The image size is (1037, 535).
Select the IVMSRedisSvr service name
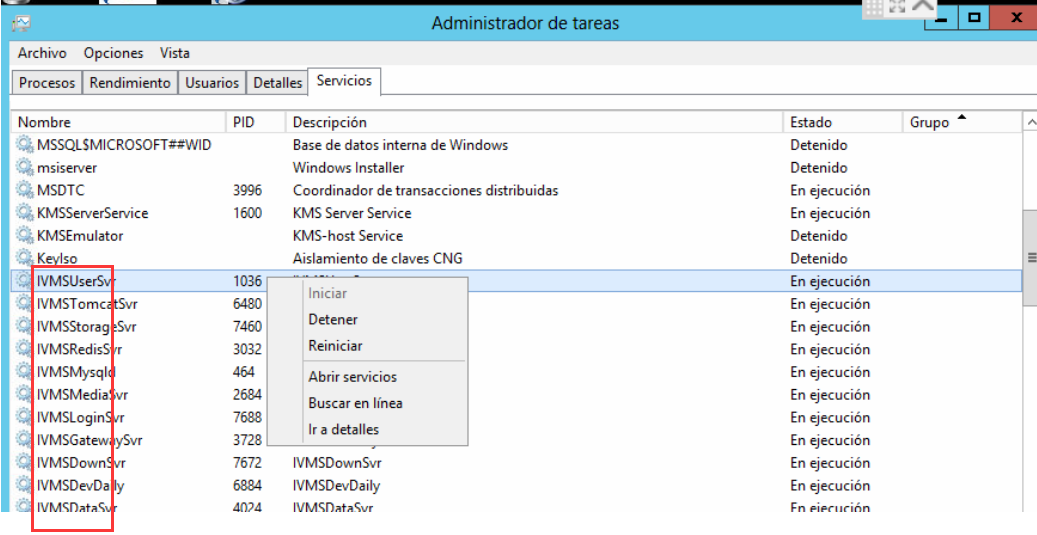[79, 349]
